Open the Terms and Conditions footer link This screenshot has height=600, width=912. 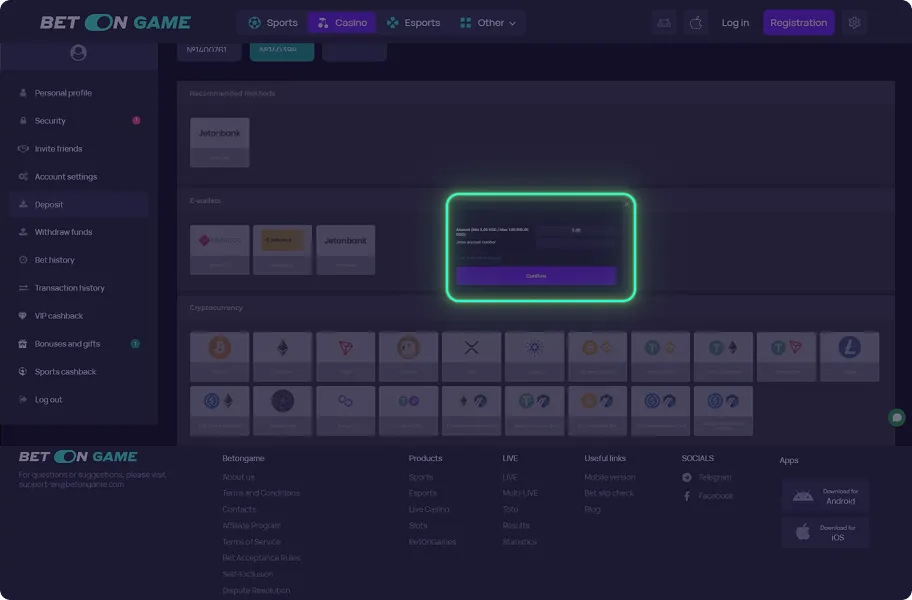pyautogui.click(x=260, y=494)
